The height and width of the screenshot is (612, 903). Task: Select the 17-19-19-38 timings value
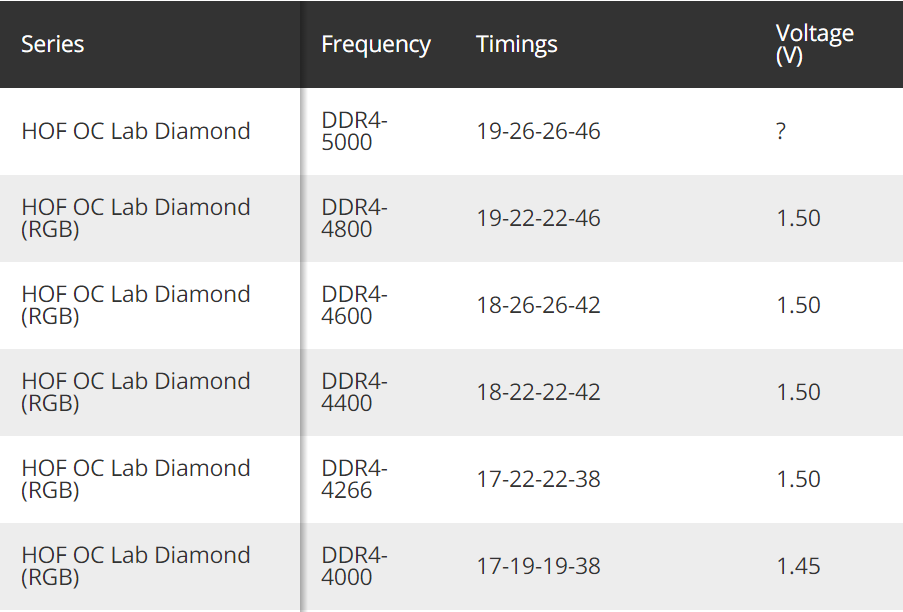pyautogui.click(x=538, y=566)
